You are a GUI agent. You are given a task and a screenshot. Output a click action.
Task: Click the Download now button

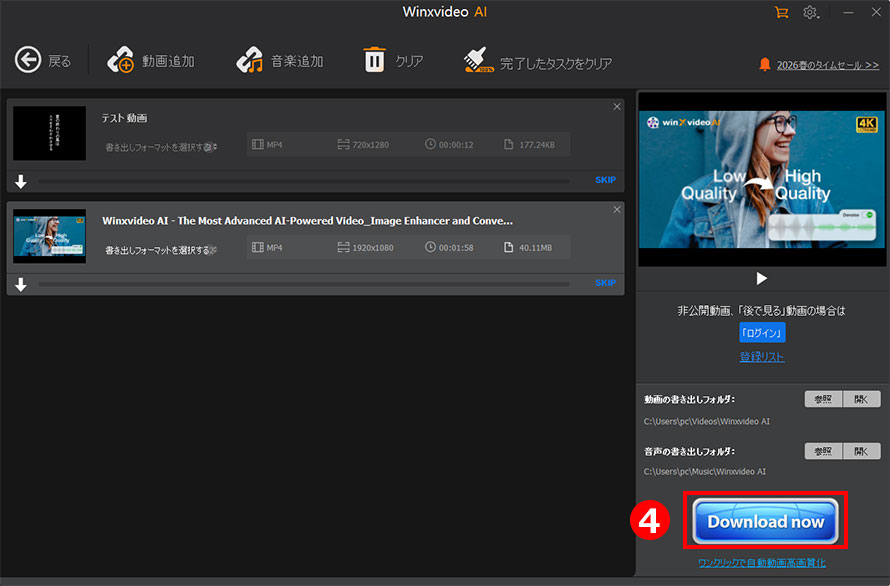[x=764, y=521]
